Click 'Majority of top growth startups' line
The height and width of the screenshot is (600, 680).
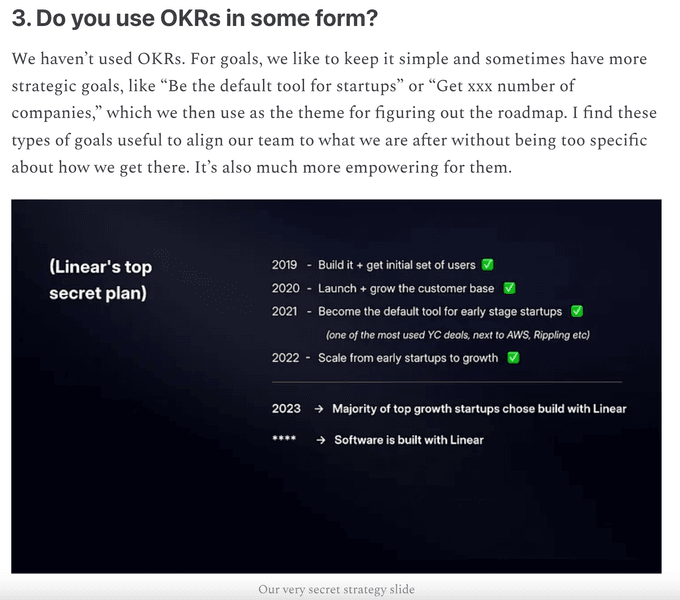click(479, 409)
